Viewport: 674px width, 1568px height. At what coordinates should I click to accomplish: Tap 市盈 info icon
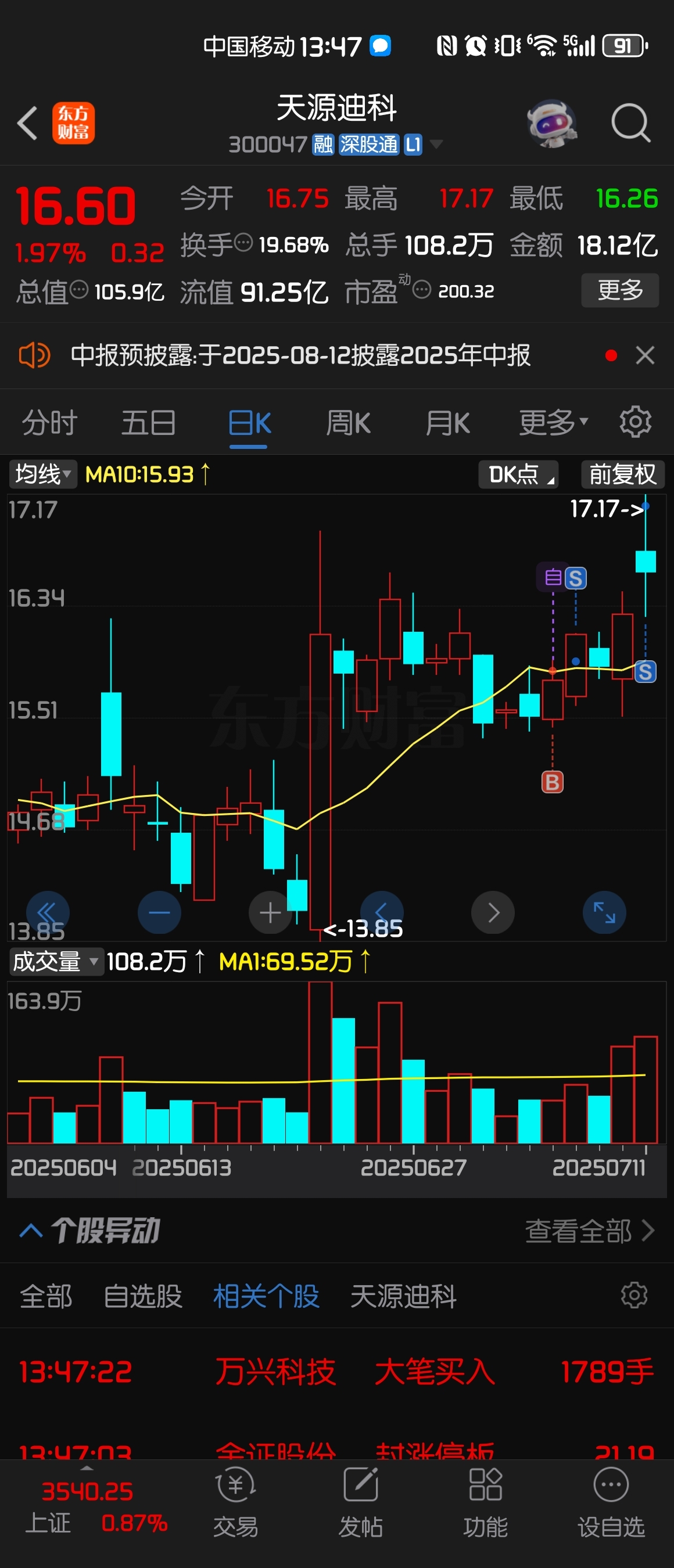tap(422, 289)
